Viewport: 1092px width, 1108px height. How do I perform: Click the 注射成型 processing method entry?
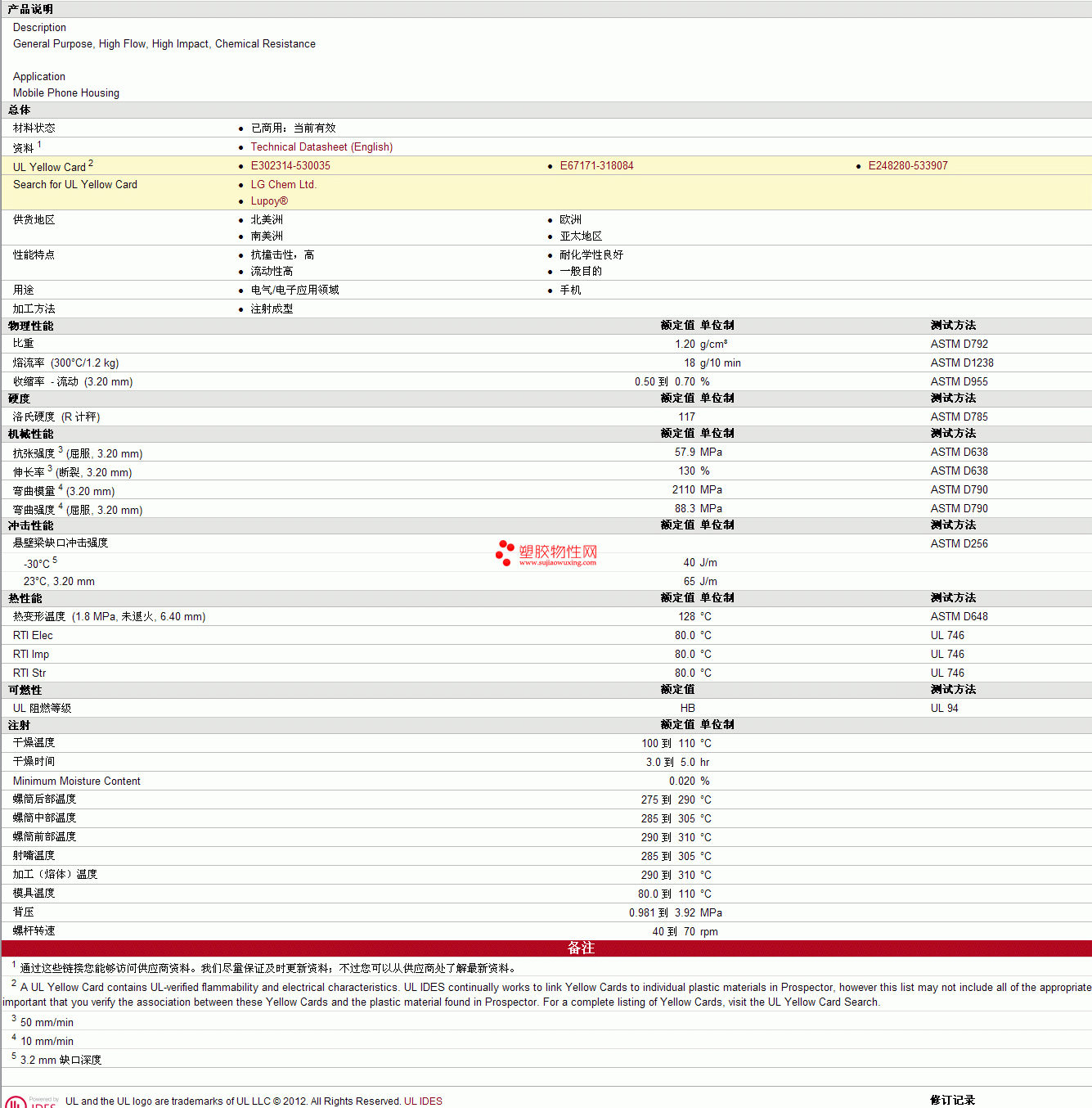[x=272, y=309]
